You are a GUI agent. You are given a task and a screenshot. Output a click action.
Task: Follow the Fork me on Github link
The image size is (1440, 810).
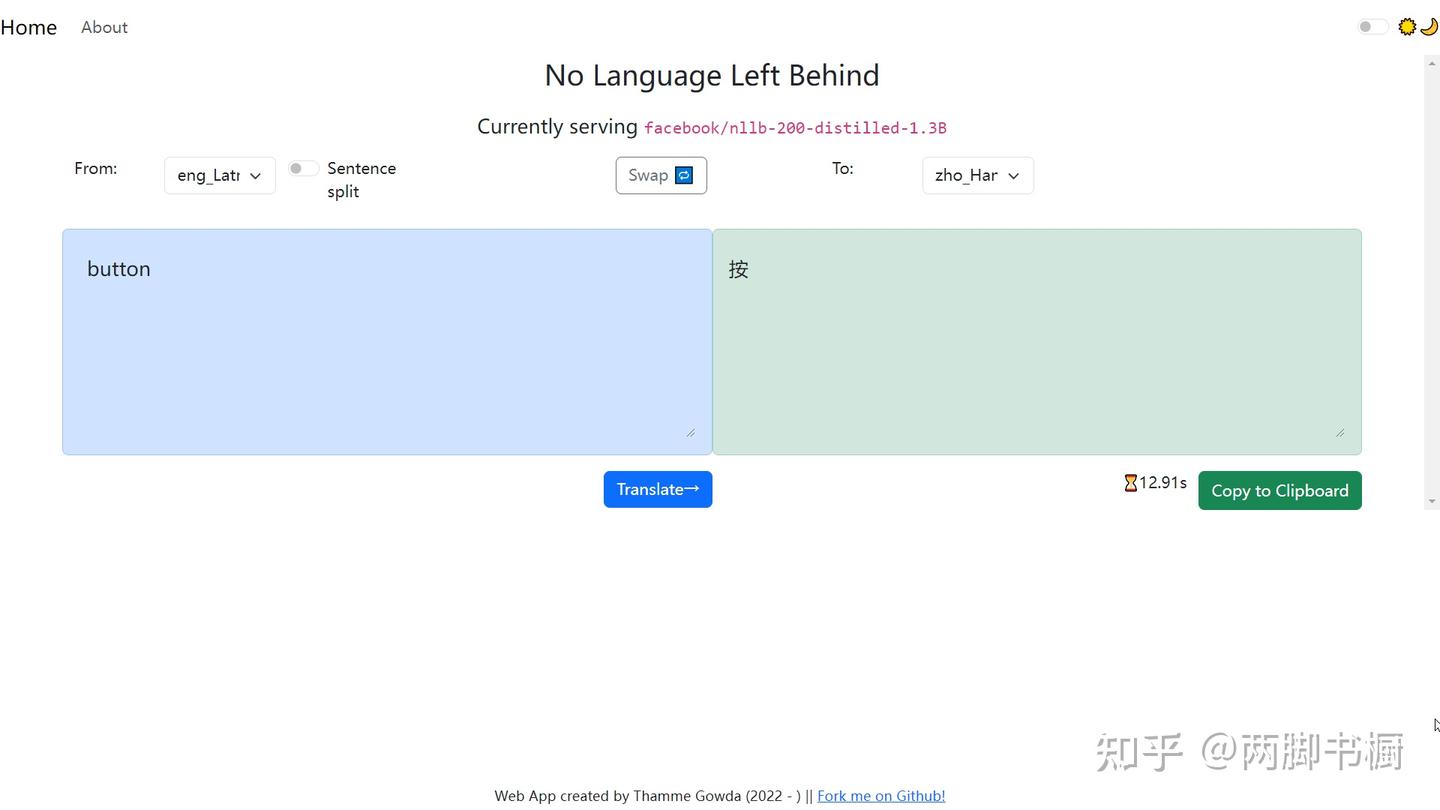(x=881, y=796)
